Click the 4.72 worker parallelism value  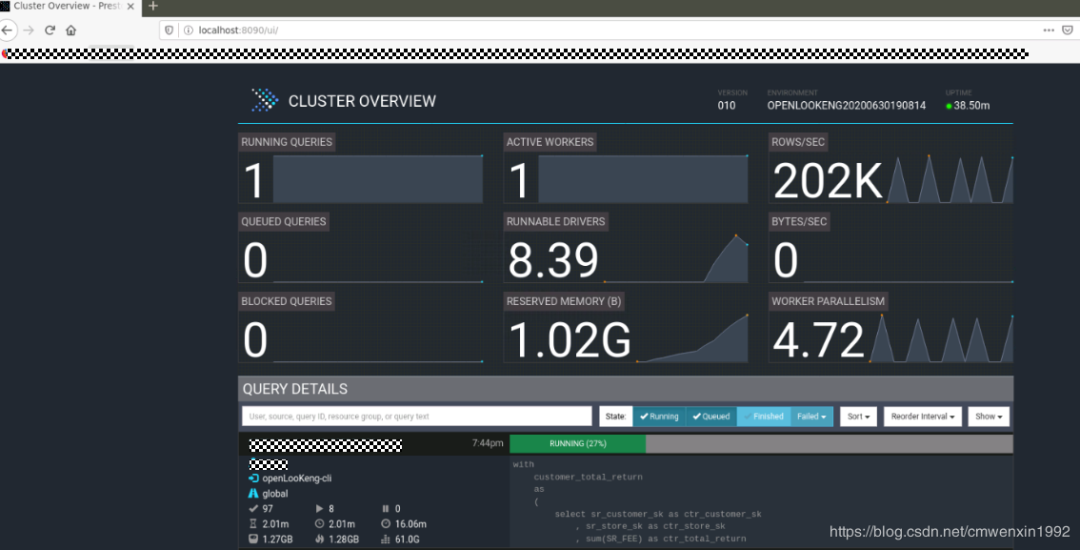click(x=818, y=340)
